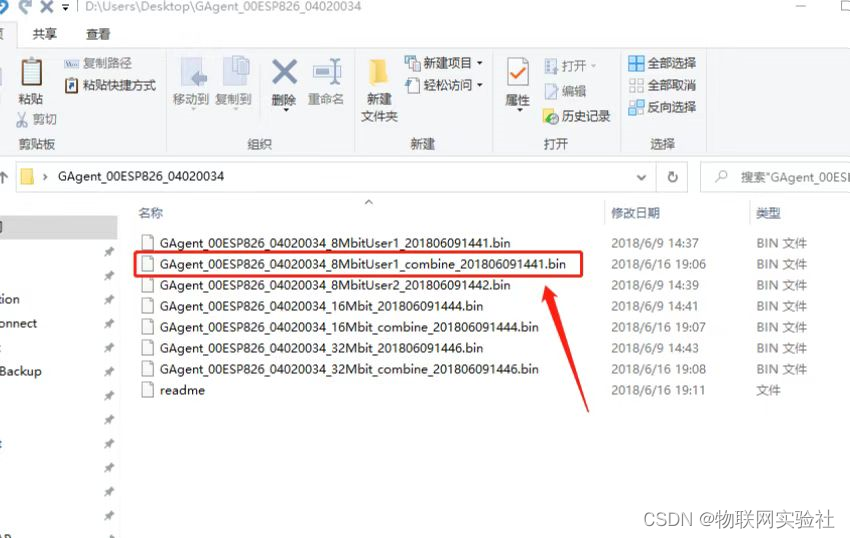Click Select none (全部取消)
This screenshot has width=850, height=538.
[x=662, y=85]
